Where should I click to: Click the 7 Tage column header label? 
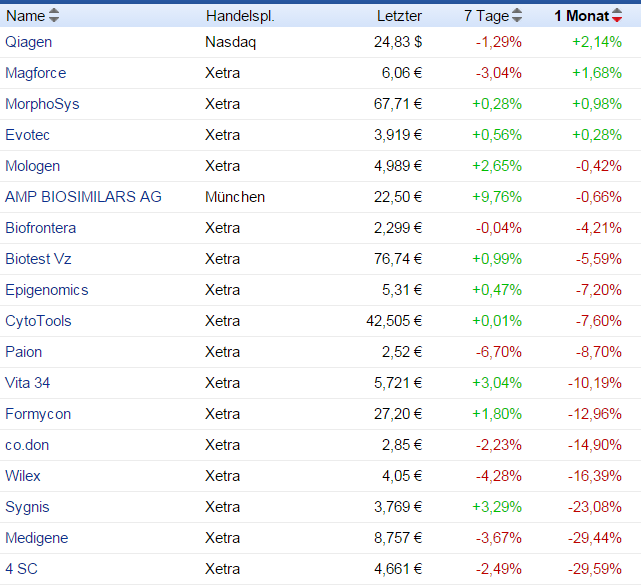[486, 15]
